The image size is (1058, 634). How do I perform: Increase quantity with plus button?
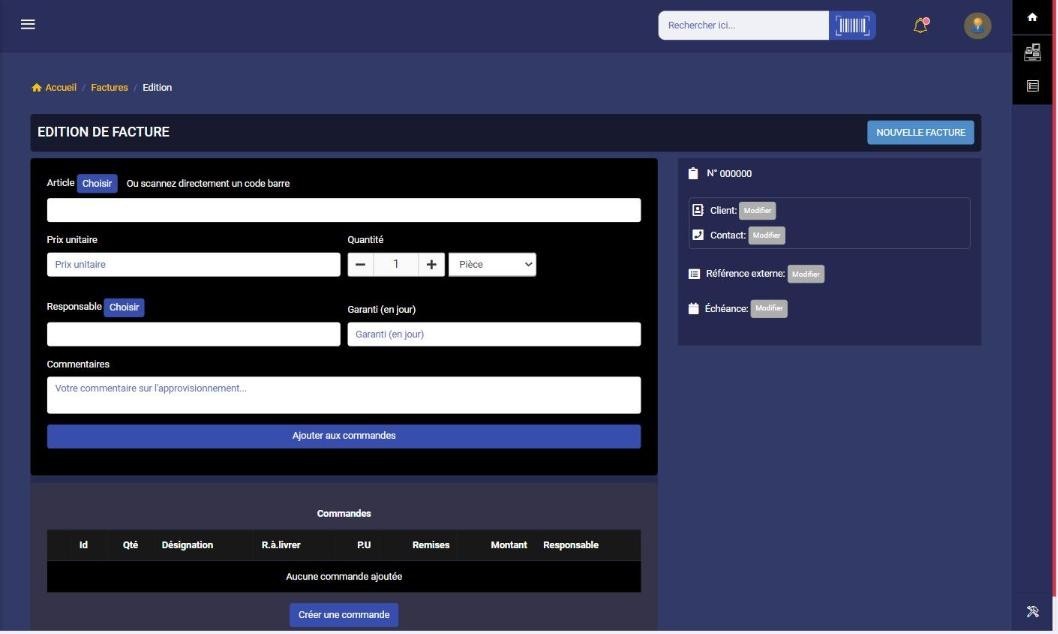(431, 264)
